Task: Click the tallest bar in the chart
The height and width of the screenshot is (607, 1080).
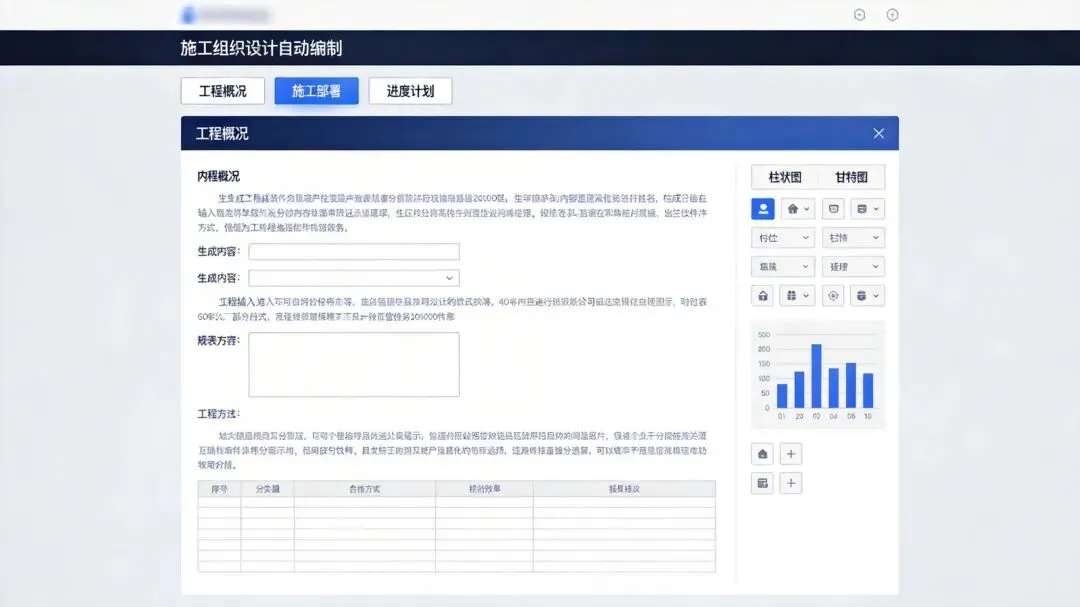Action: click(x=816, y=376)
